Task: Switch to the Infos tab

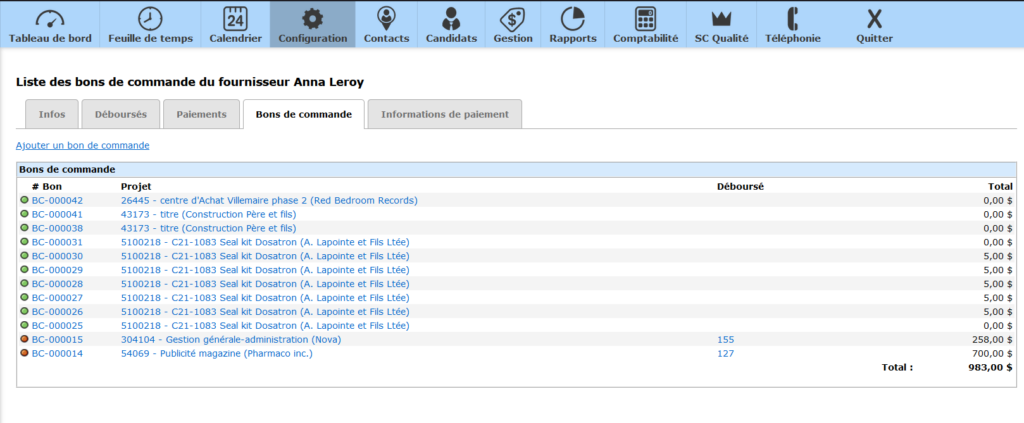Action: tap(52, 114)
